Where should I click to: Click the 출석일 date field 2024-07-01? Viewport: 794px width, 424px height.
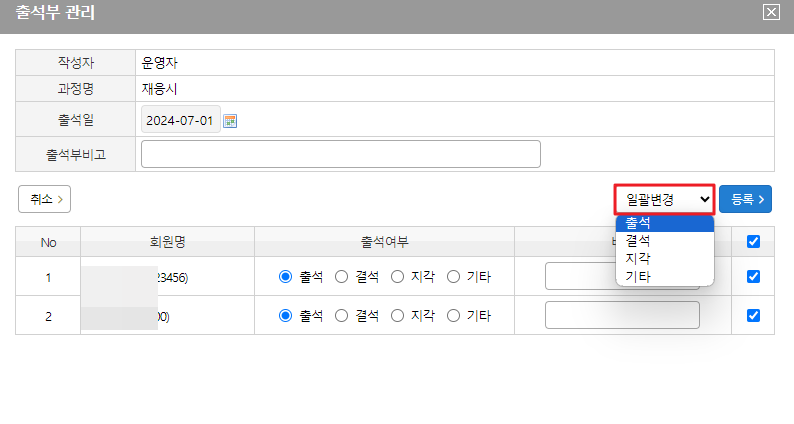180,121
